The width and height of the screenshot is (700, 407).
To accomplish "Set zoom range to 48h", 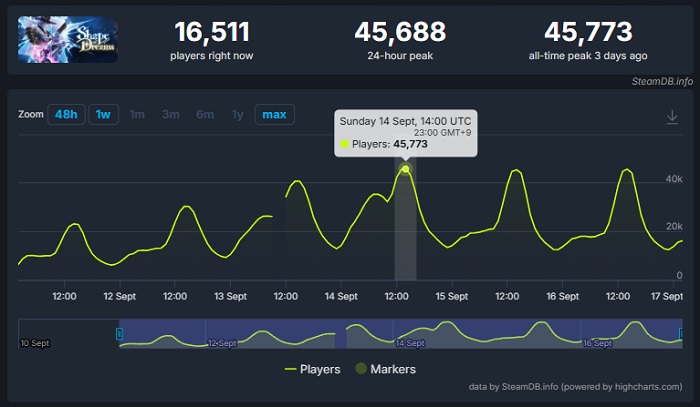I will tap(66, 114).
